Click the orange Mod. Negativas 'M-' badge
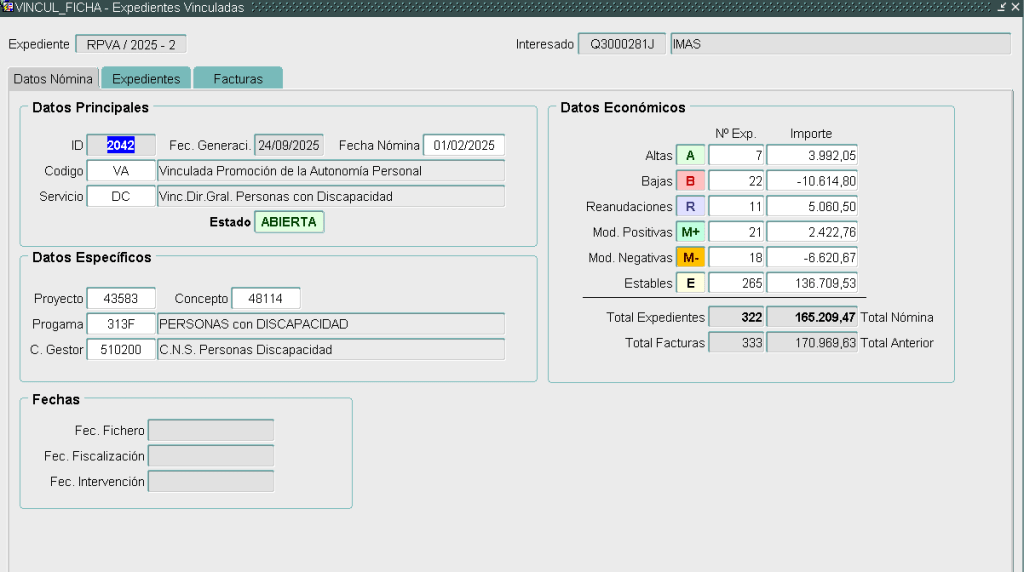 (x=690, y=258)
